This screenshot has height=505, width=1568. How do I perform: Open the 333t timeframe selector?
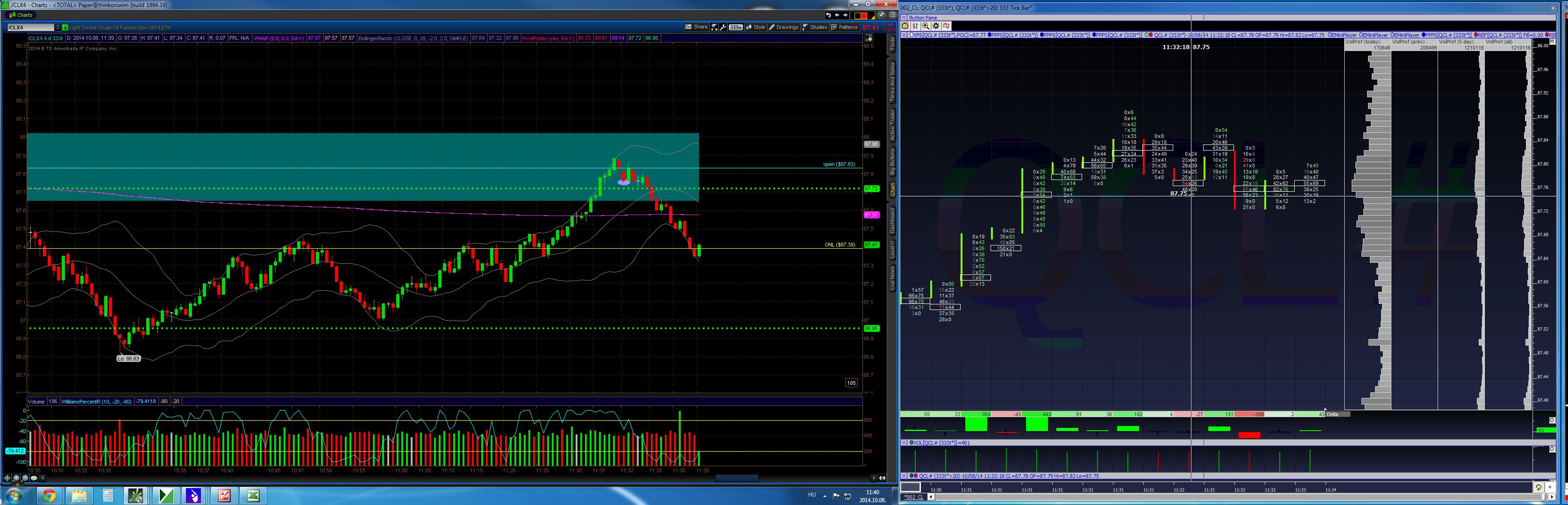[x=736, y=28]
